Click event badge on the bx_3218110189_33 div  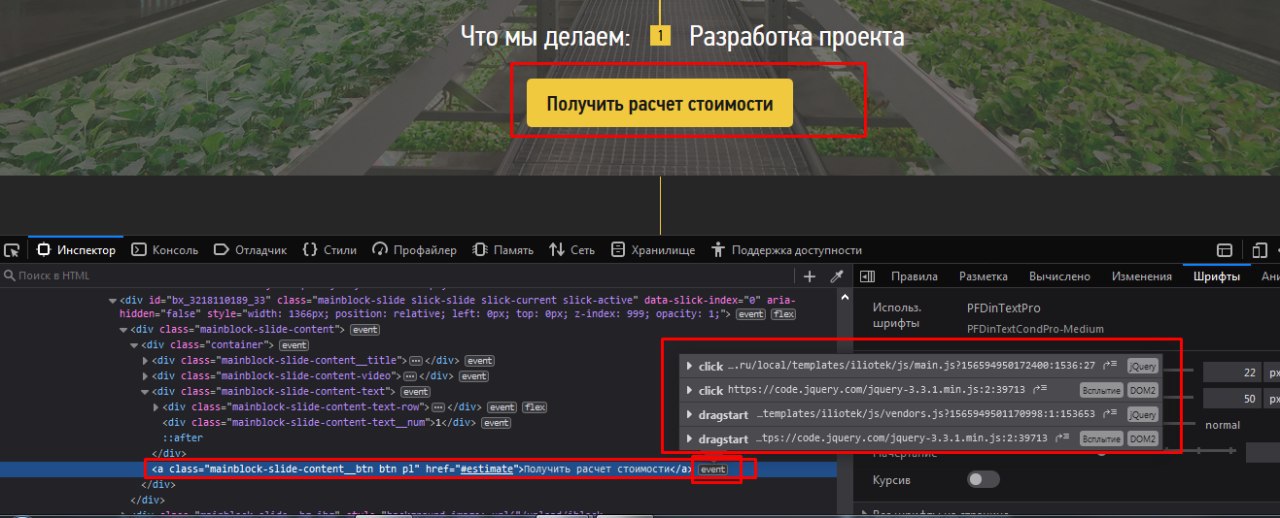[750, 314]
